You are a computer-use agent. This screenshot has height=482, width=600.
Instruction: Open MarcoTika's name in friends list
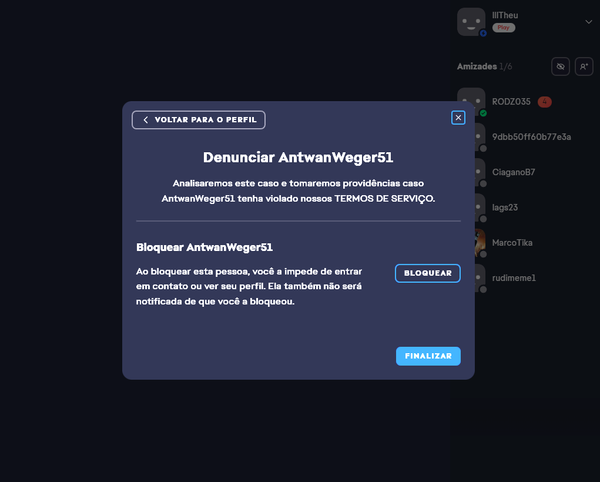pyautogui.click(x=514, y=242)
